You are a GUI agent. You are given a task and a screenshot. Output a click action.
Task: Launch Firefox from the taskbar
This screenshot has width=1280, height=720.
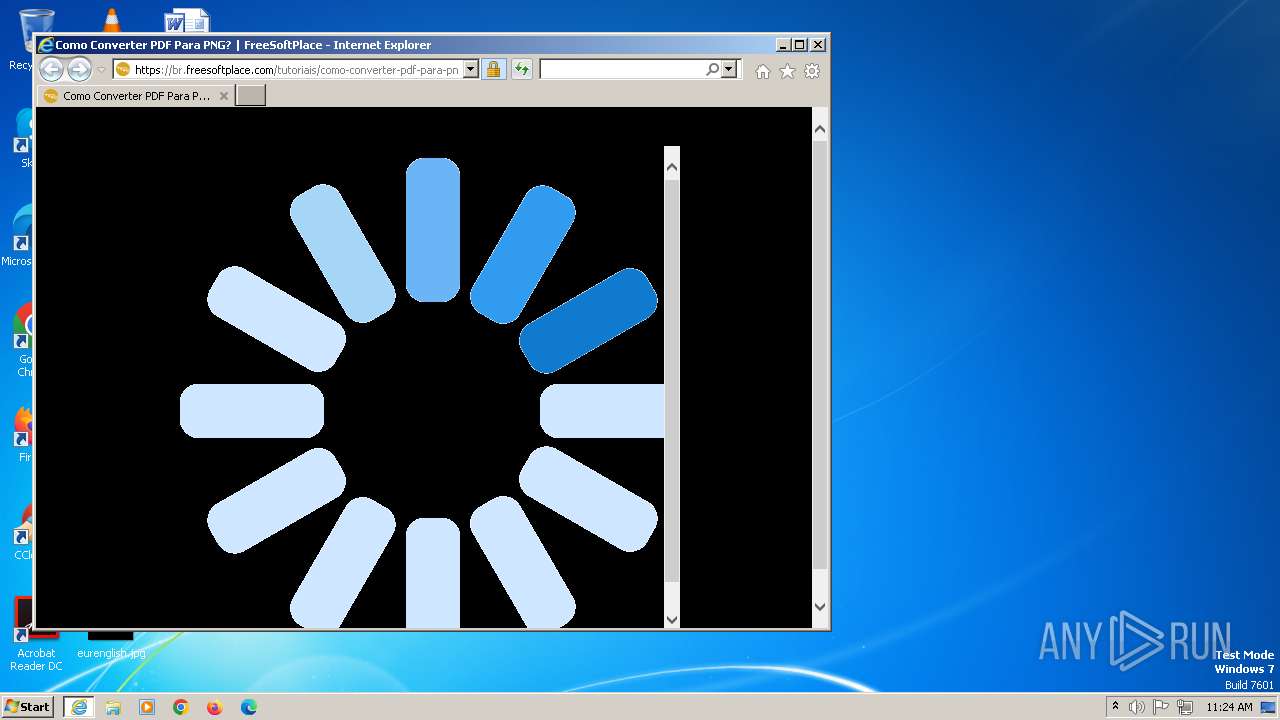click(x=215, y=707)
